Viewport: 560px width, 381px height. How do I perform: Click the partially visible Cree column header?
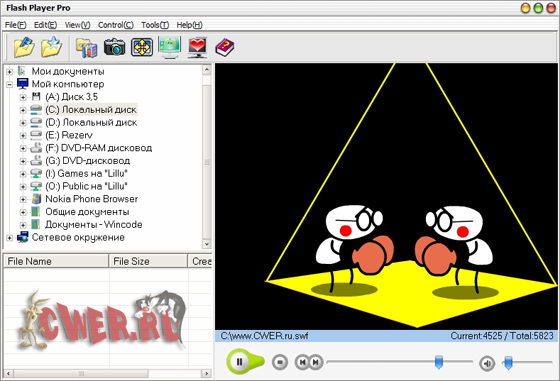coord(200,261)
